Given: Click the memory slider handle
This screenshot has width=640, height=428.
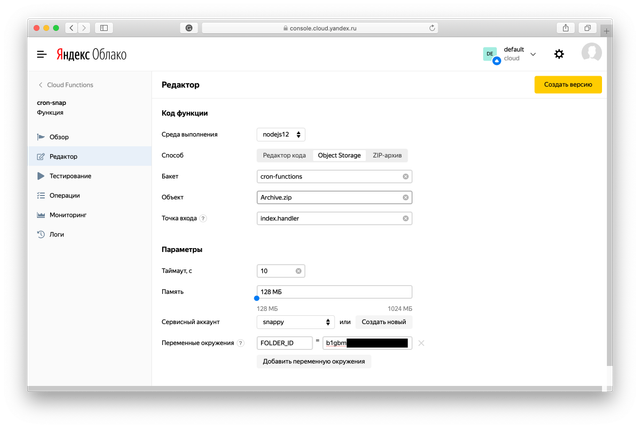Looking at the screenshot, I should (257, 297).
